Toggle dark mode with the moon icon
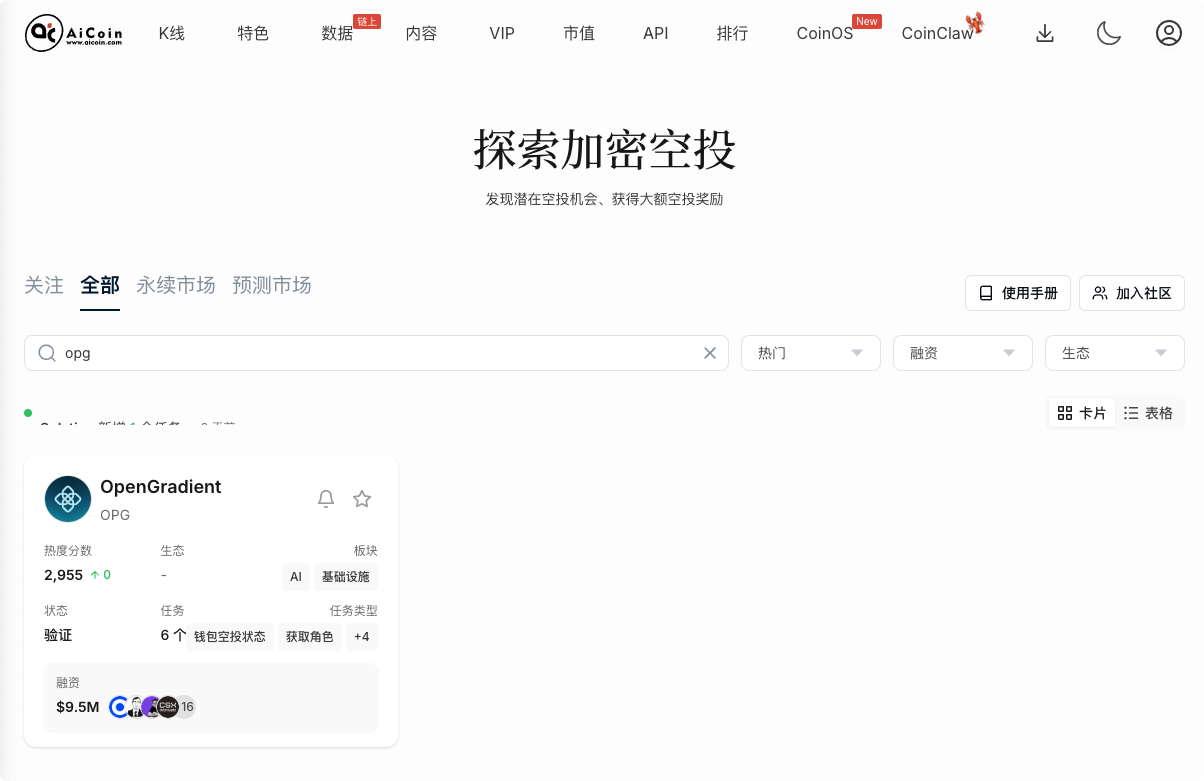The image size is (1204, 781). [x=1108, y=32]
